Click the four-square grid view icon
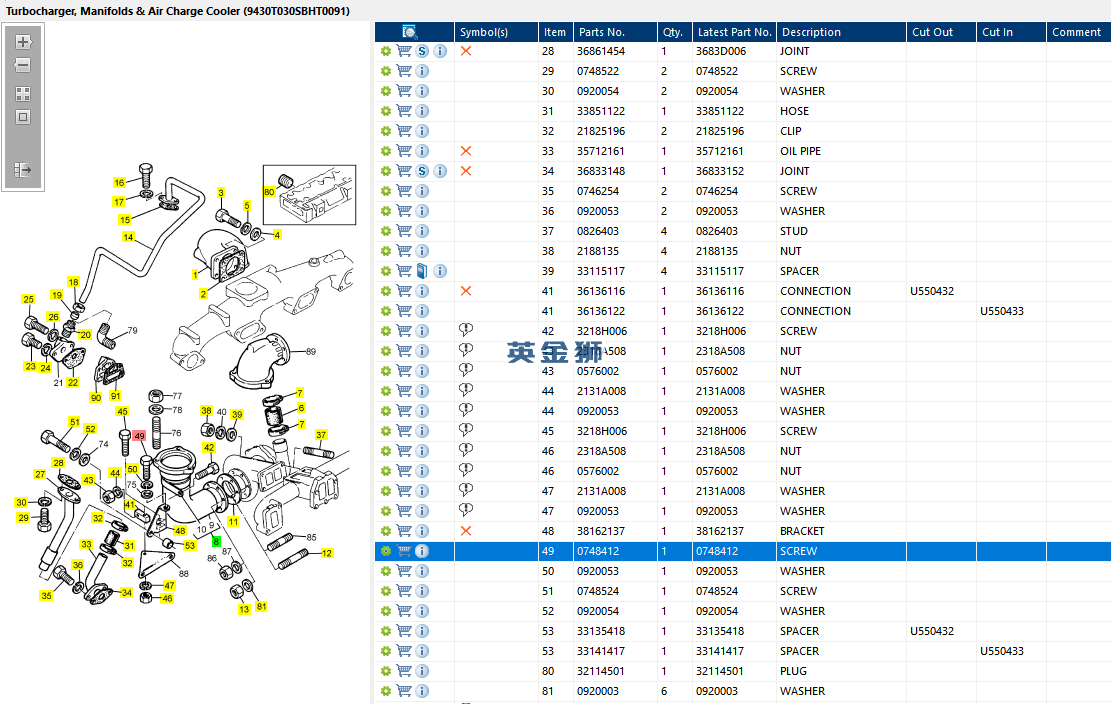Viewport: 1111px width, 704px height. click(x=23, y=93)
